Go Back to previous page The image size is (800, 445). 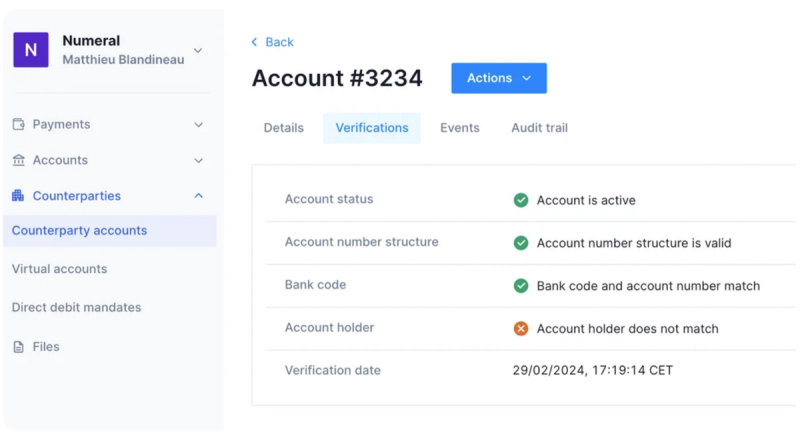[x=272, y=42]
